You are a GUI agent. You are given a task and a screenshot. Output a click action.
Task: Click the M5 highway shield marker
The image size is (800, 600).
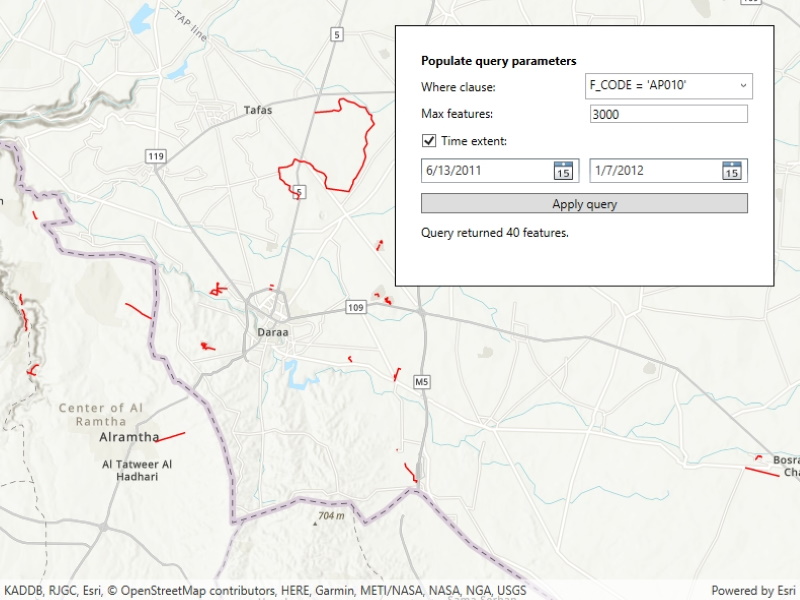[x=421, y=382]
